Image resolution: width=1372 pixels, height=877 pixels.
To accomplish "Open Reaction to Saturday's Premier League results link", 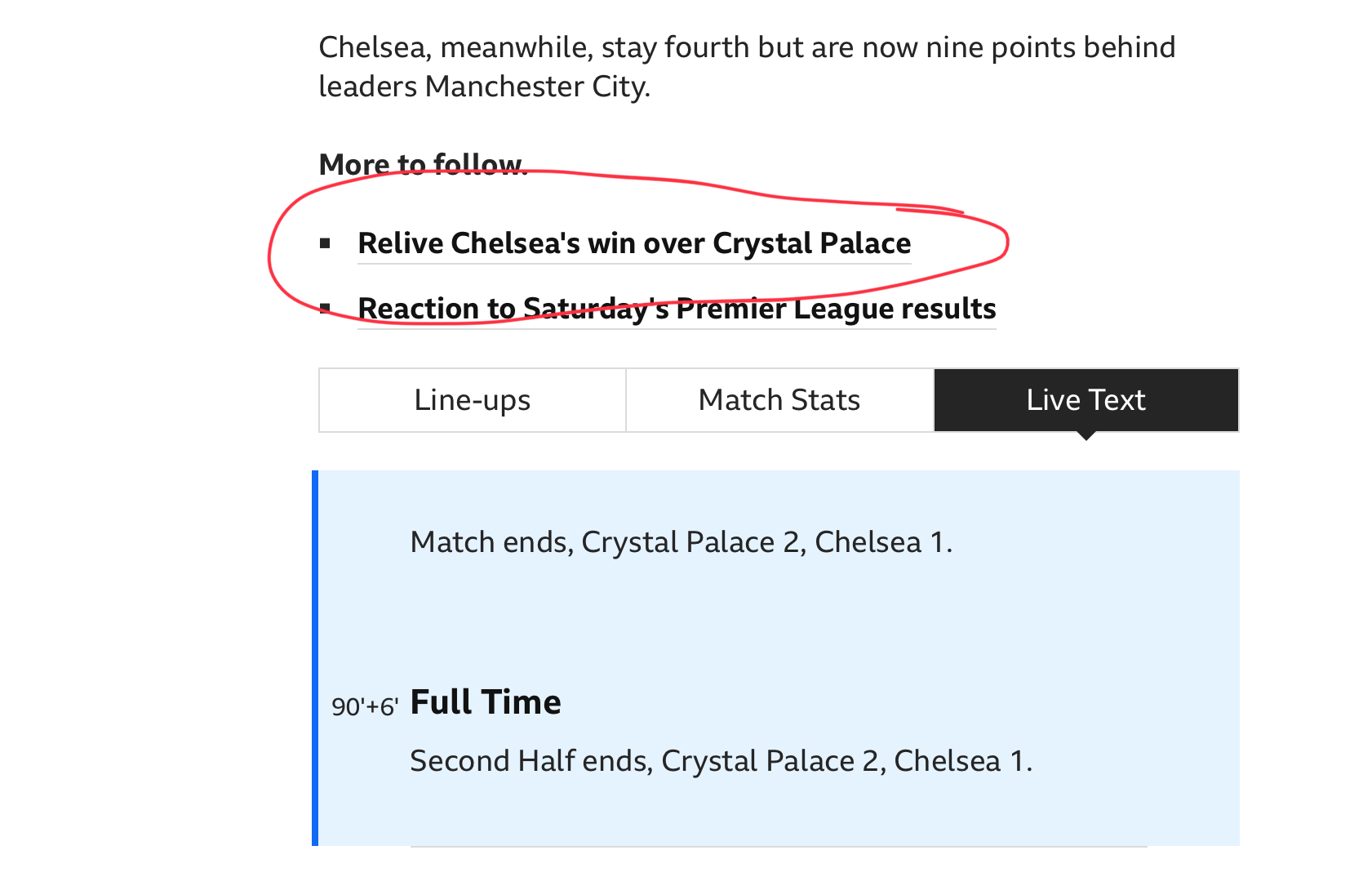I will (677, 309).
